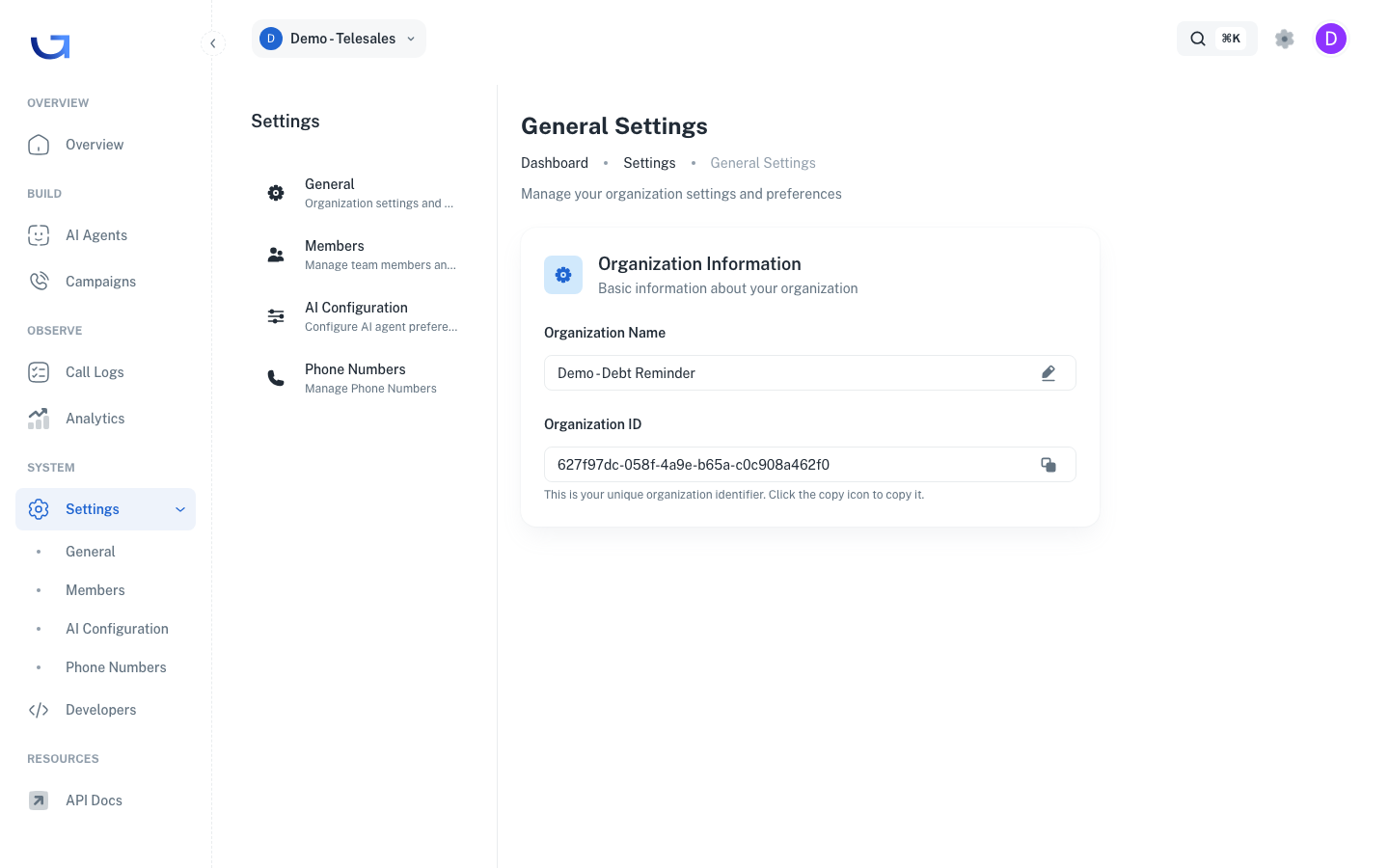Open the search bar with ⌘K
1389x868 pixels.
(1216, 39)
